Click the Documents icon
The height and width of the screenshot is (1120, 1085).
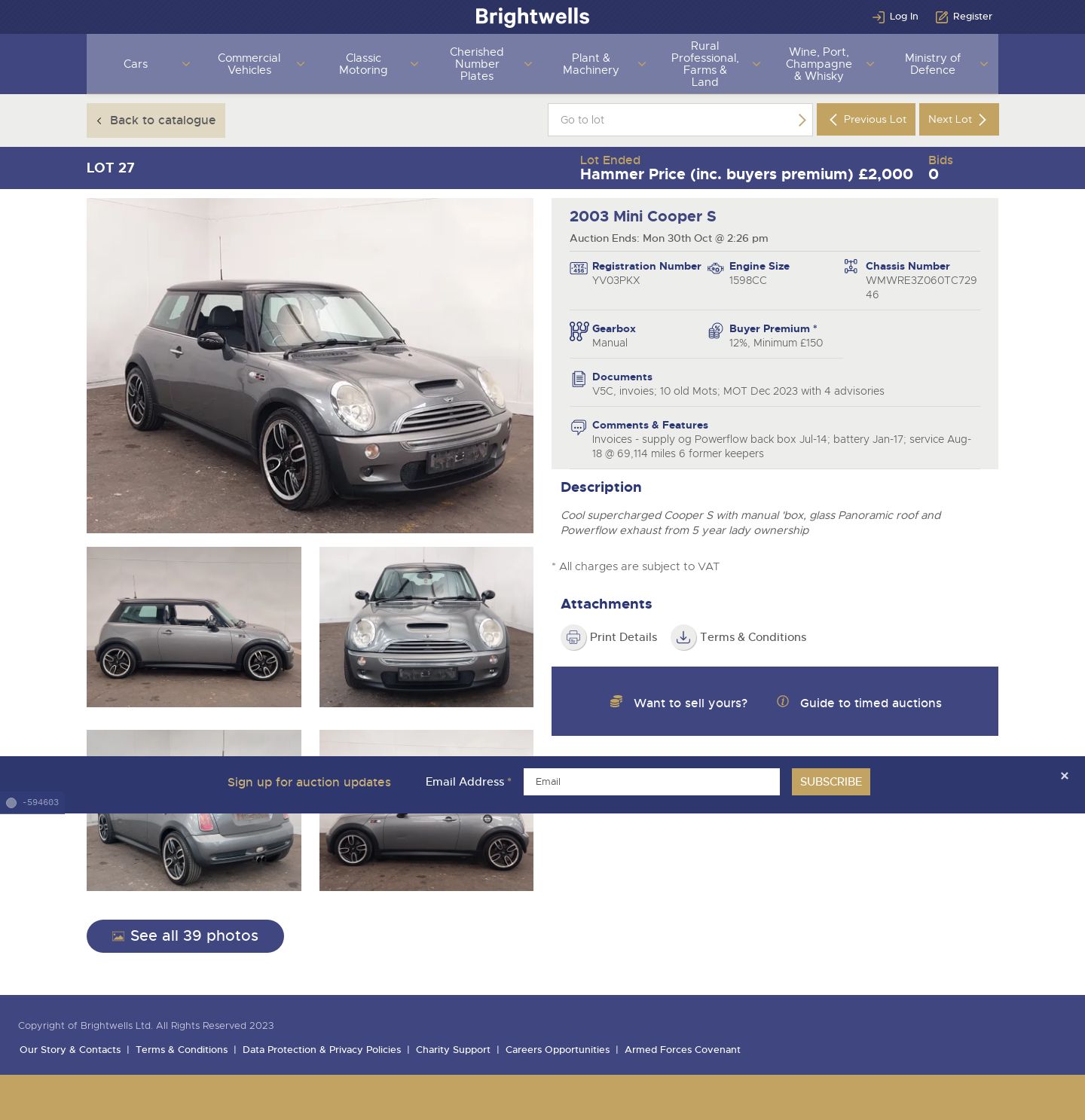click(x=579, y=379)
